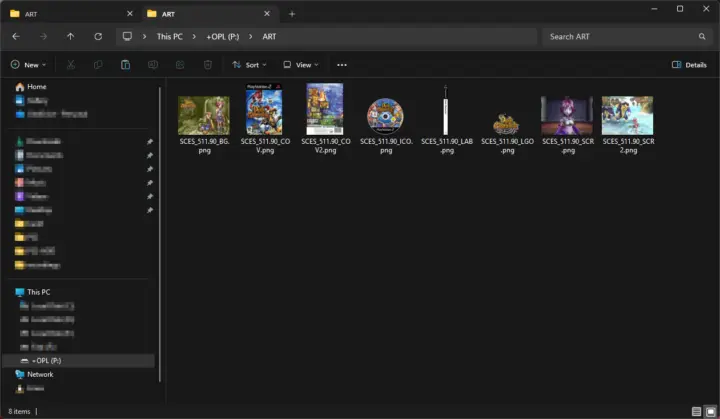Open the Sort dropdown

tap(249, 65)
